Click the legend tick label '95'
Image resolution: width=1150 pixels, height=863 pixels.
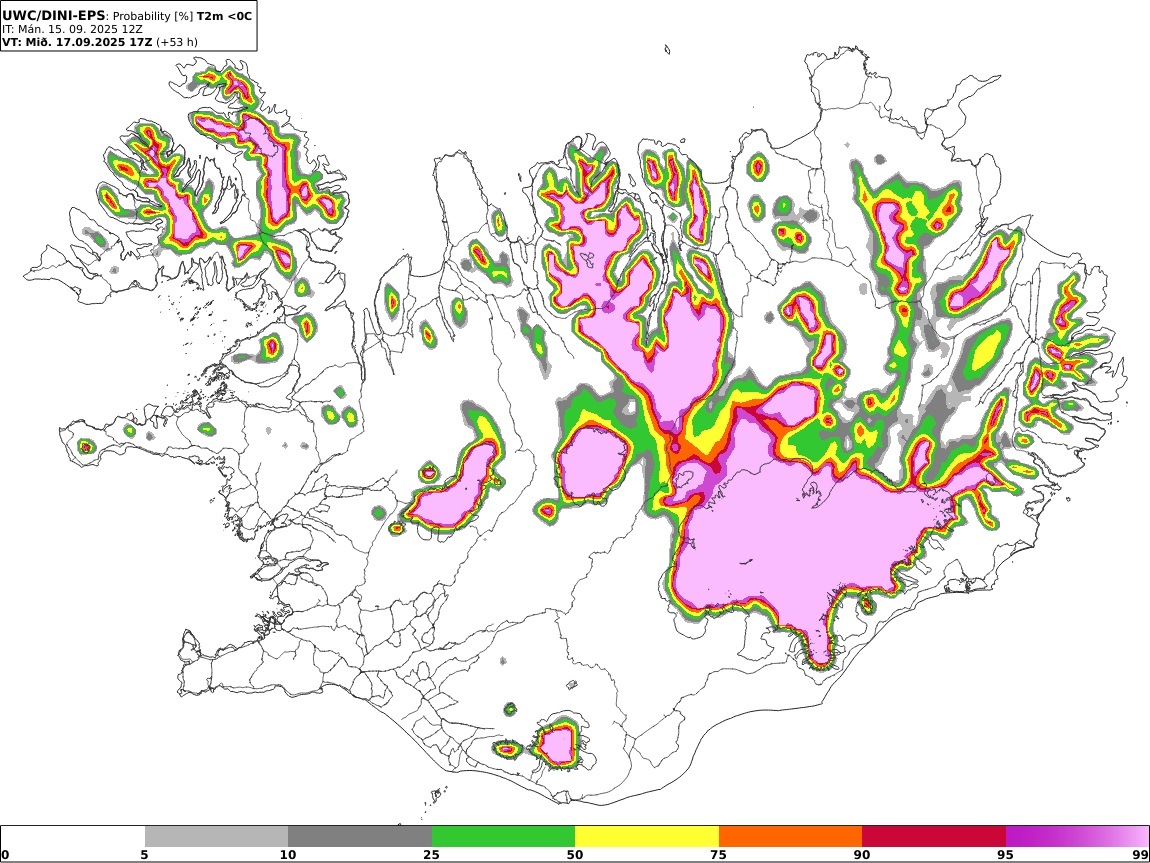click(1006, 855)
